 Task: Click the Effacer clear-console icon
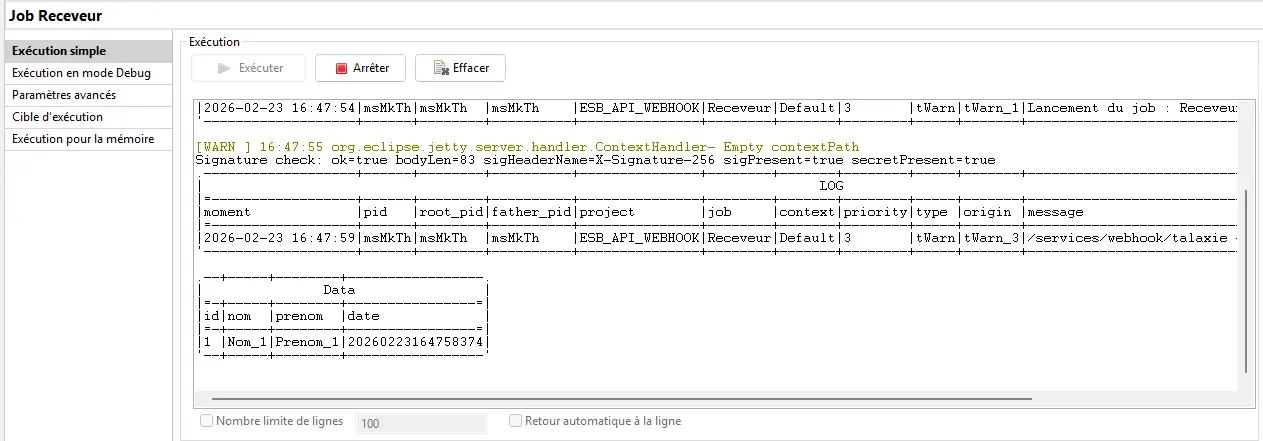(439, 68)
